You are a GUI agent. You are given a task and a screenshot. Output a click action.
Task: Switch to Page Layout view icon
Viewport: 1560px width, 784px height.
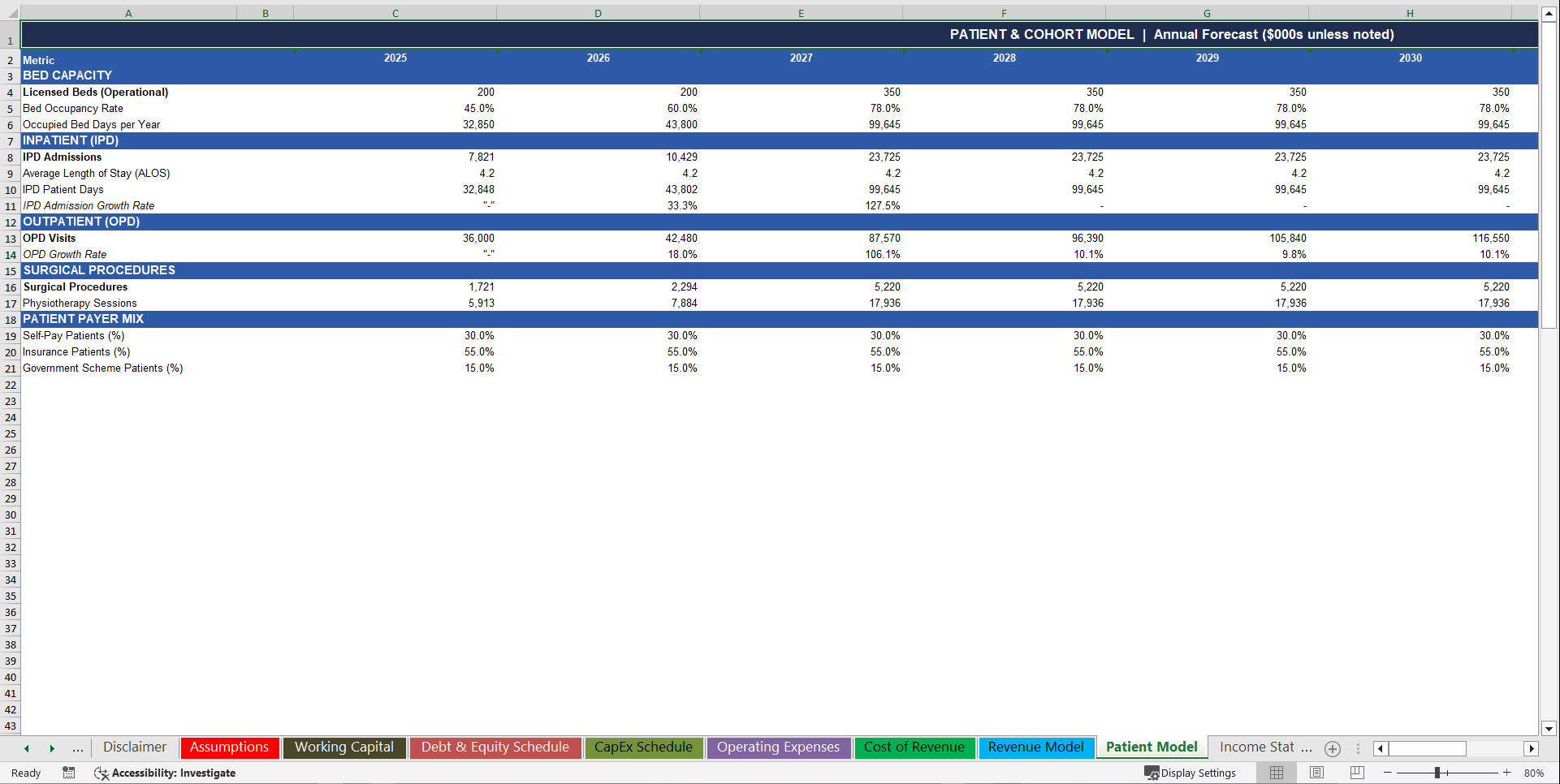click(1316, 773)
